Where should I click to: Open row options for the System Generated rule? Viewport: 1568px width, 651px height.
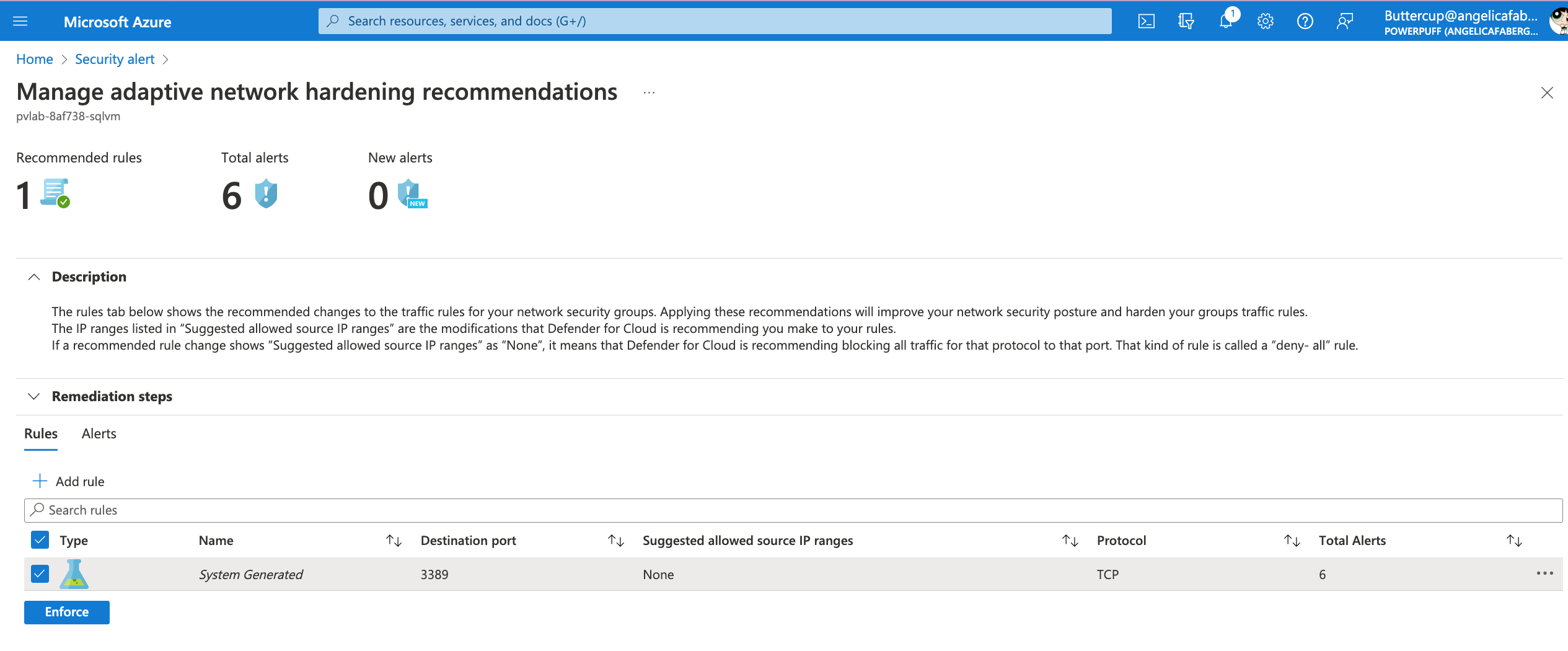click(1544, 573)
